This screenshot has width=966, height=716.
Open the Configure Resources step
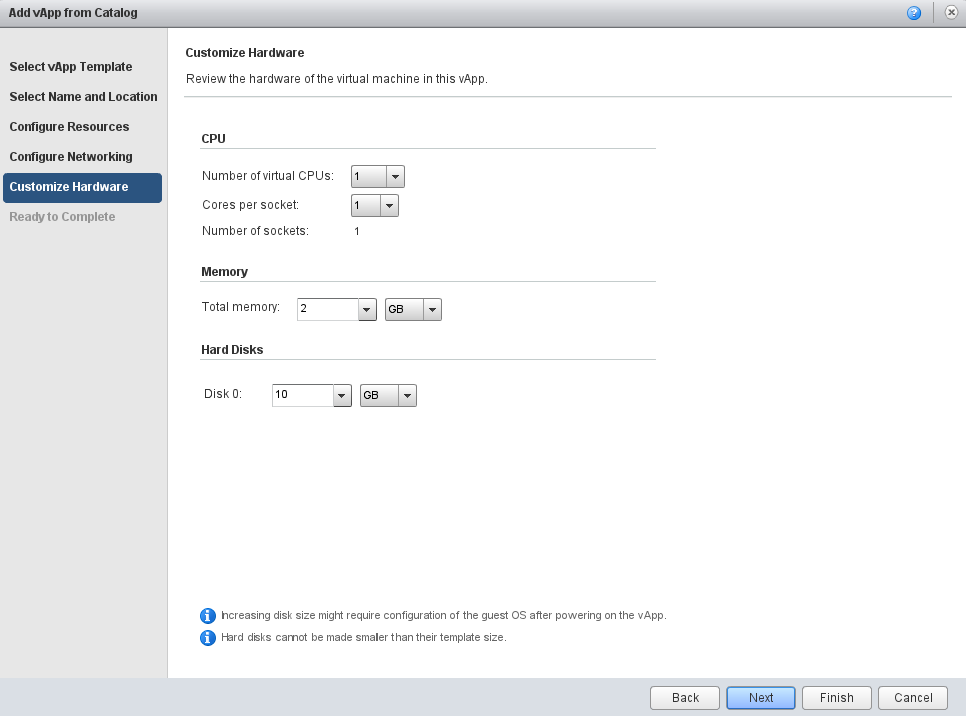[x=69, y=127]
